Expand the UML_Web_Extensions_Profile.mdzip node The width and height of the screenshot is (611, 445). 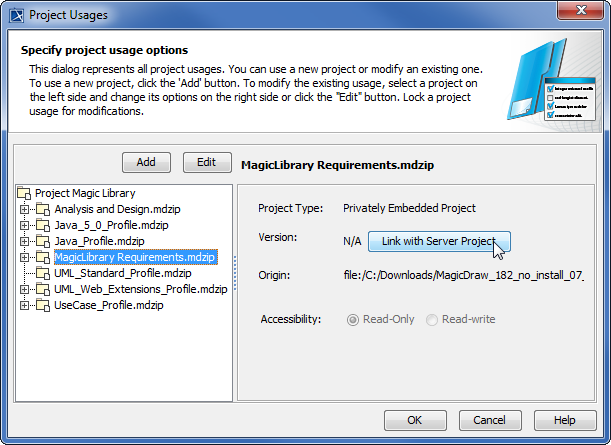pyautogui.click(x=24, y=289)
